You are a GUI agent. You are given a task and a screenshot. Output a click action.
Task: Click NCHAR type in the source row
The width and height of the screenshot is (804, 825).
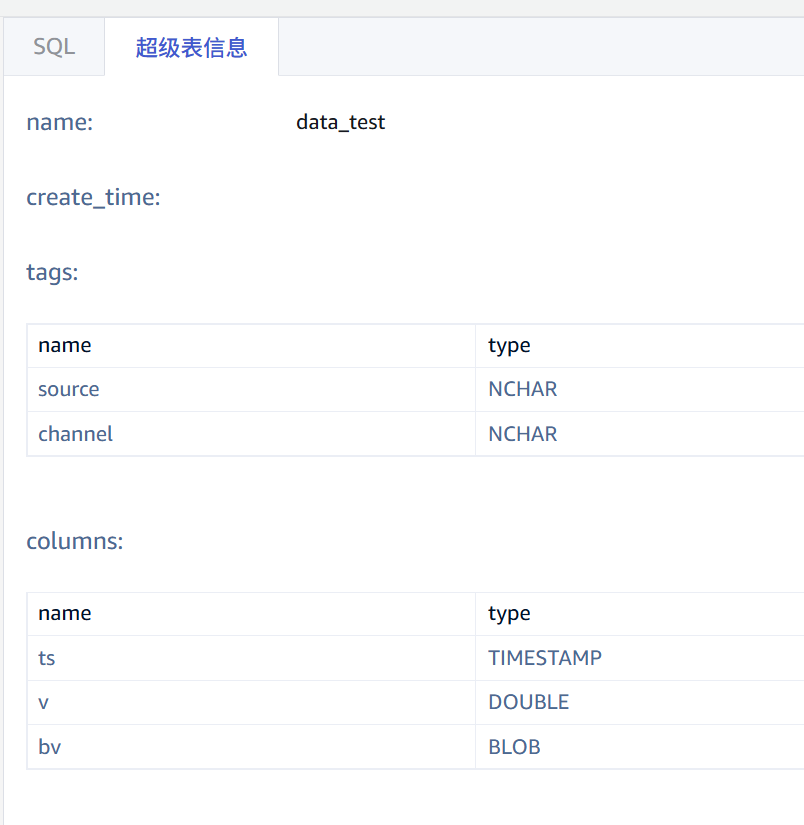click(x=522, y=389)
